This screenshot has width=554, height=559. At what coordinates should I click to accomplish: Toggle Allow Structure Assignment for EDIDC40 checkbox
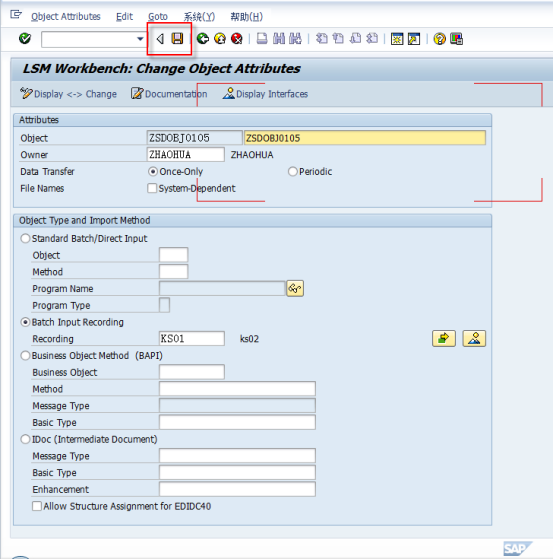37,506
